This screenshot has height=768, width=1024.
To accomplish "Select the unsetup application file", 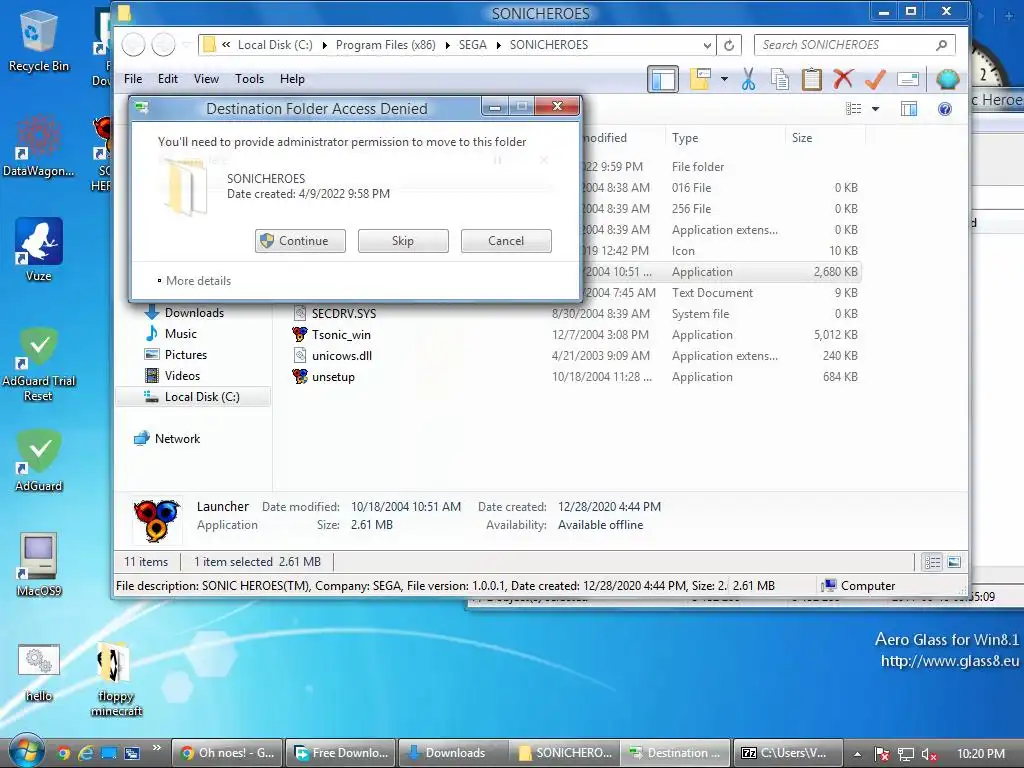I will click(x=333, y=377).
